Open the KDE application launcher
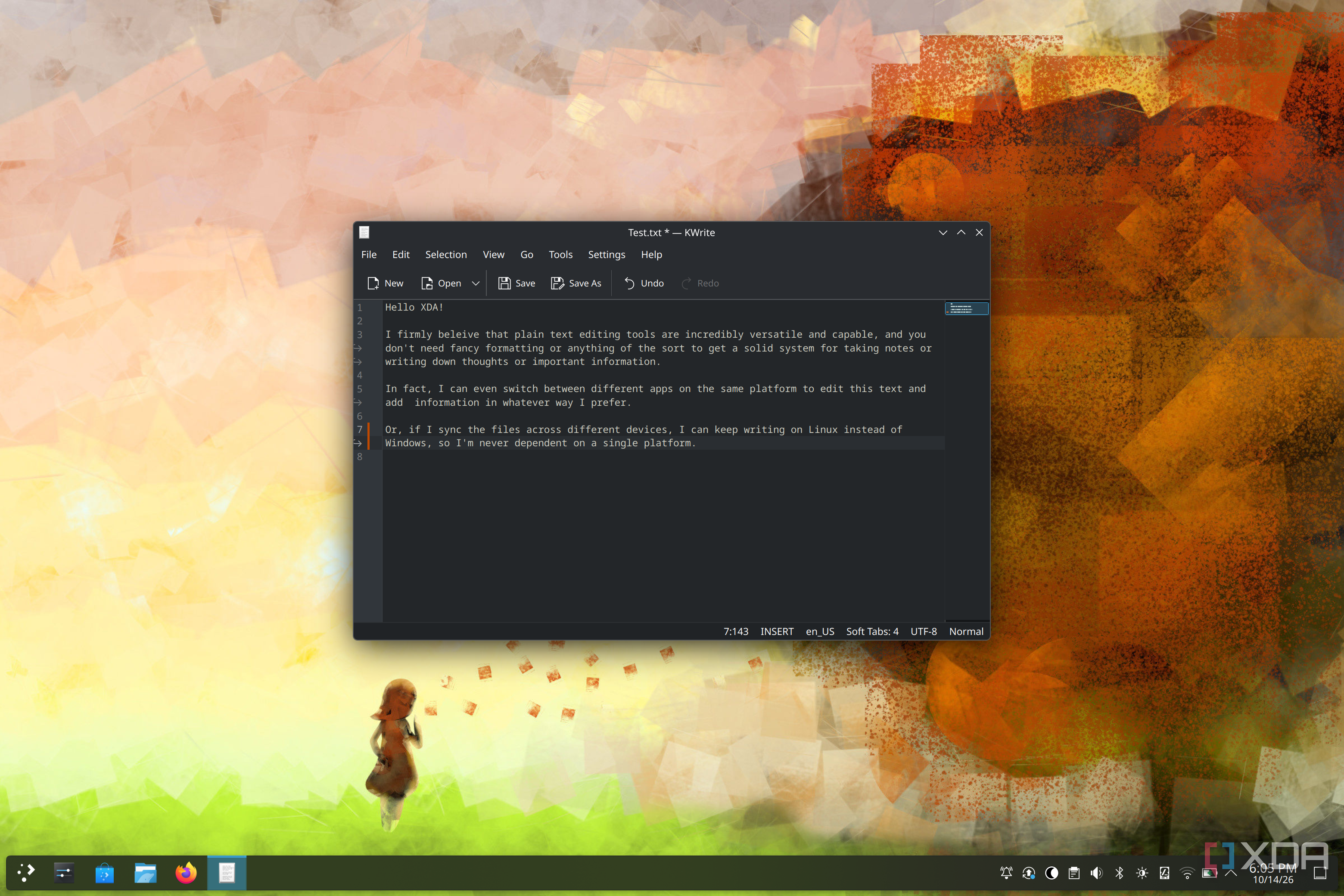The width and height of the screenshot is (1344, 896). point(26,873)
